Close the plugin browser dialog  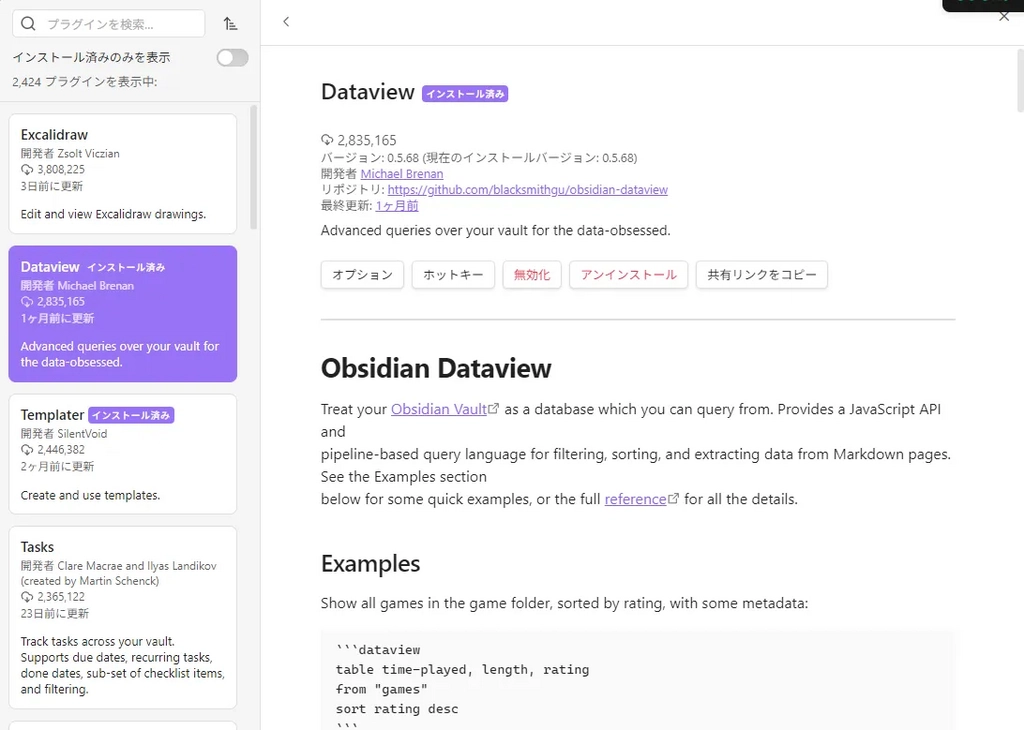coord(1004,17)
